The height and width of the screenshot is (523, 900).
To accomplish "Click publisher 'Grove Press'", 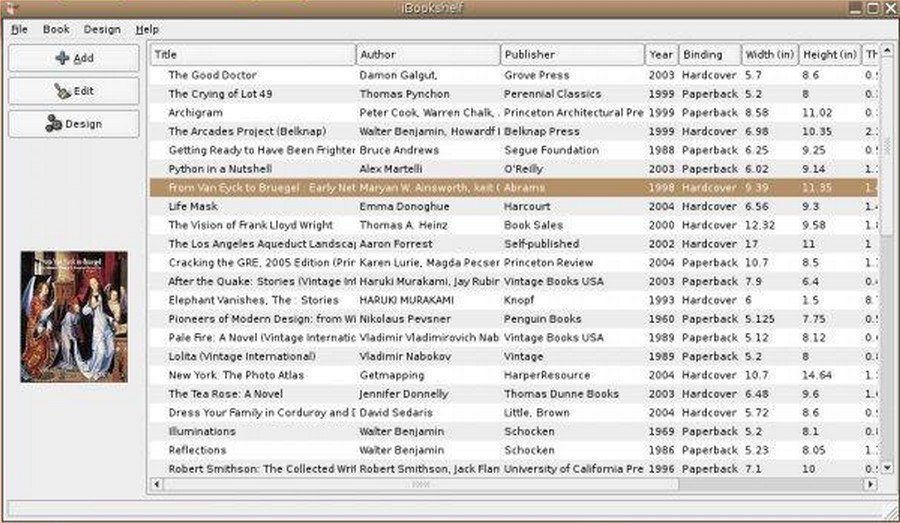I will point(537,75).
